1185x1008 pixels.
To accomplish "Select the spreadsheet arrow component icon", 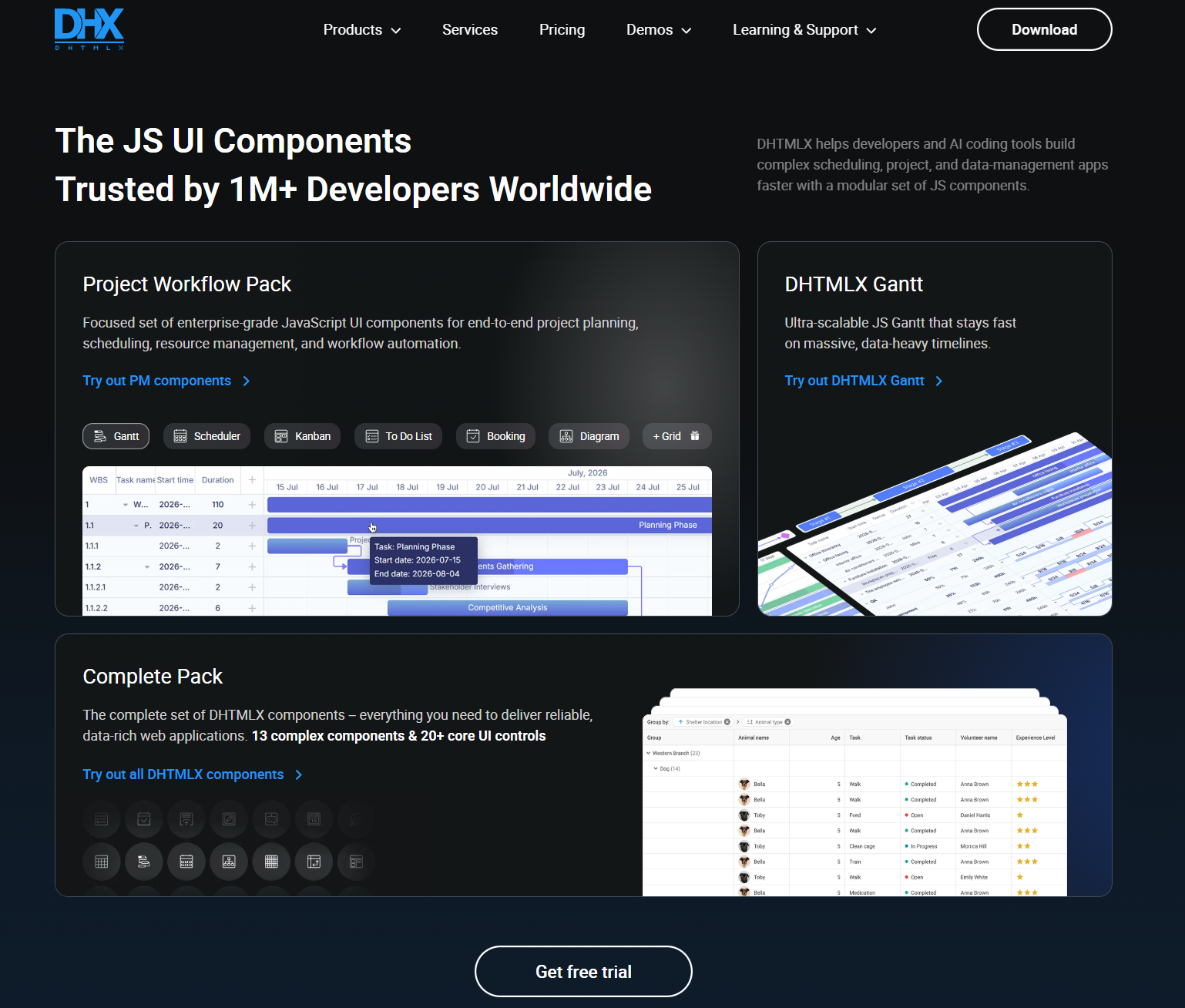I will [314, 862].
